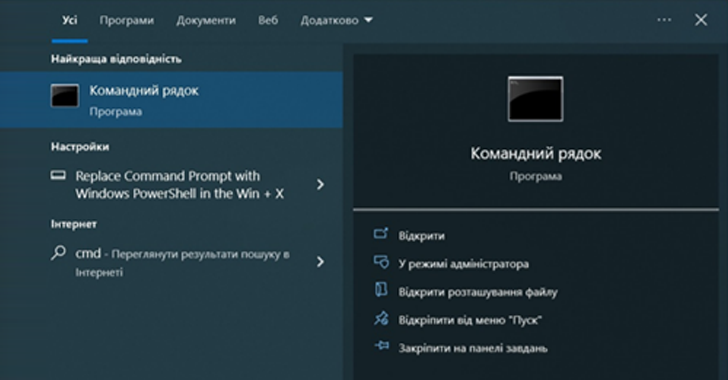Click the keyboard icon beside Replace Command Prompt

point(58,175)
